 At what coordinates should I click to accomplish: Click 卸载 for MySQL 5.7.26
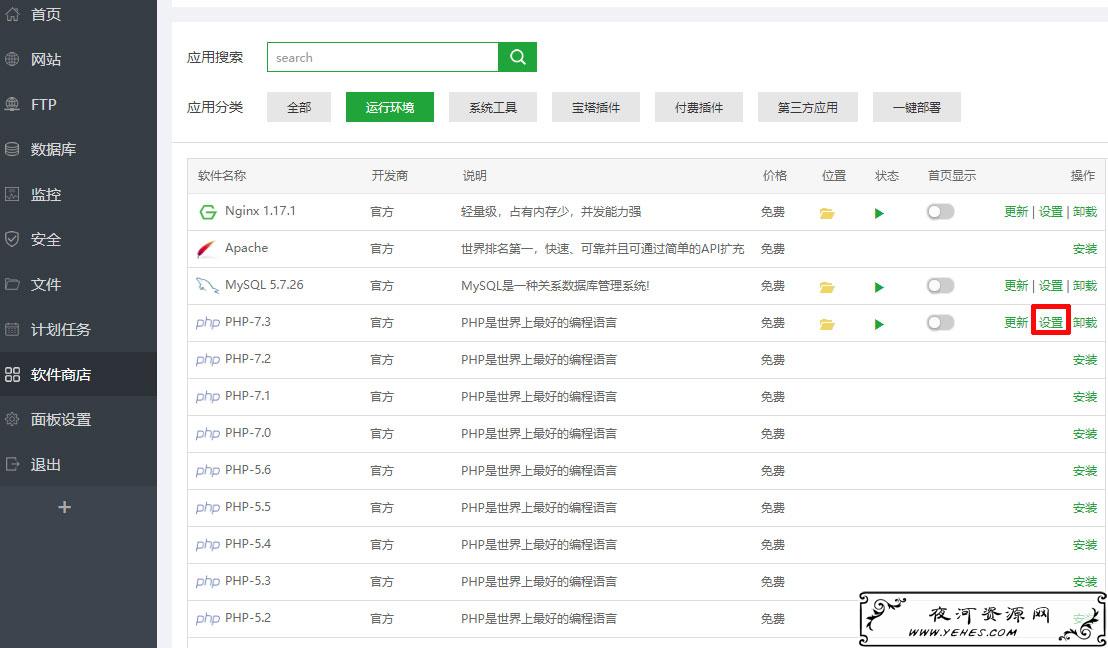point(1085,285)
